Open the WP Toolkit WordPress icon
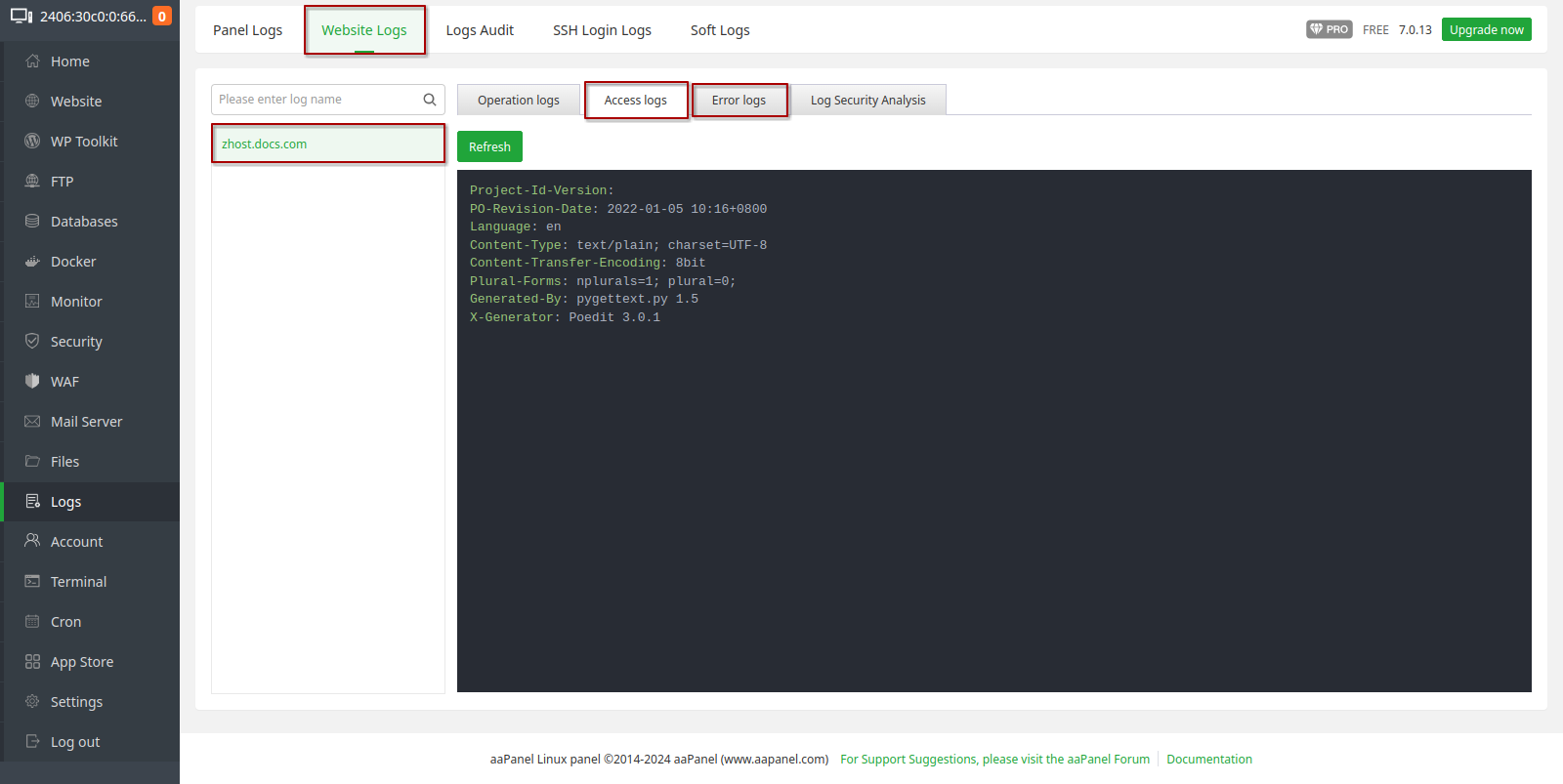Image resolution: width=1563 pixels, height=784 pixels. tap(32, 141)
